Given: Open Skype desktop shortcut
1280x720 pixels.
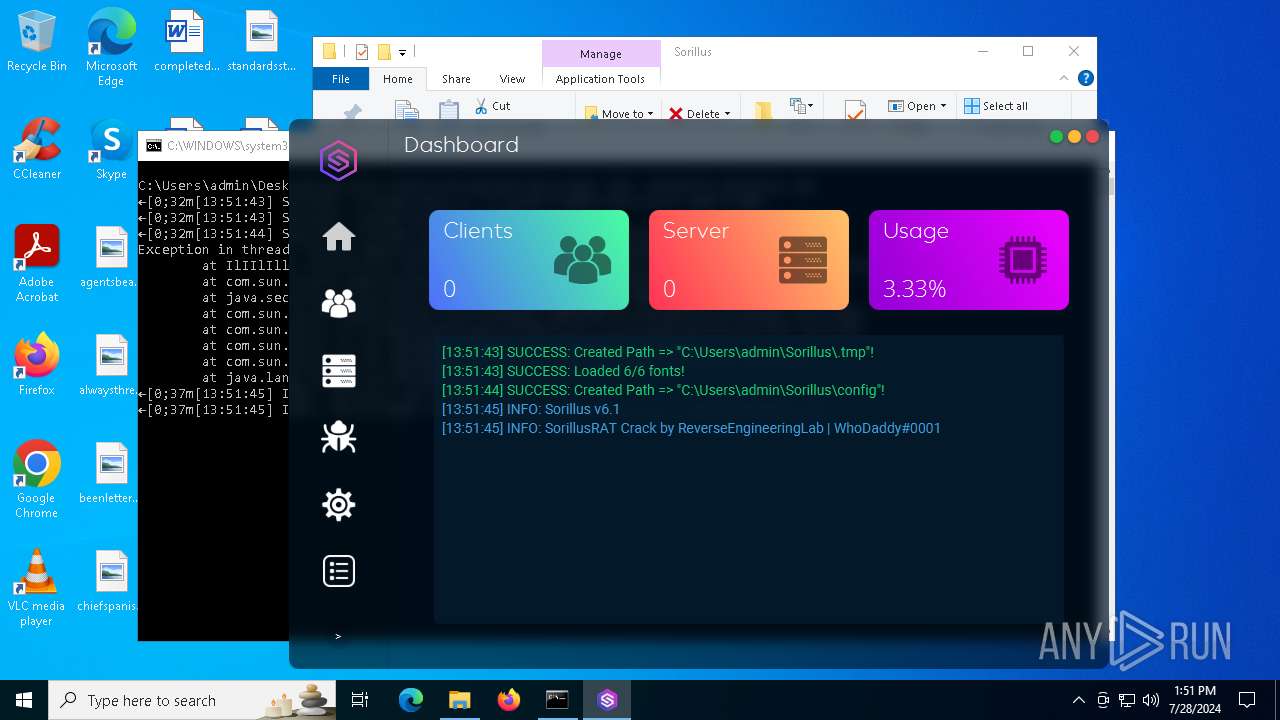Looking at the screenshot, I should pos(111,150).
